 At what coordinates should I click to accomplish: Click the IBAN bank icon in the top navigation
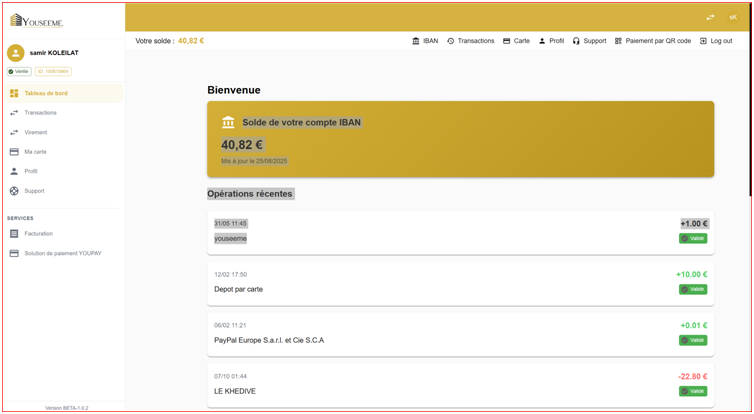tap(416, 41)
